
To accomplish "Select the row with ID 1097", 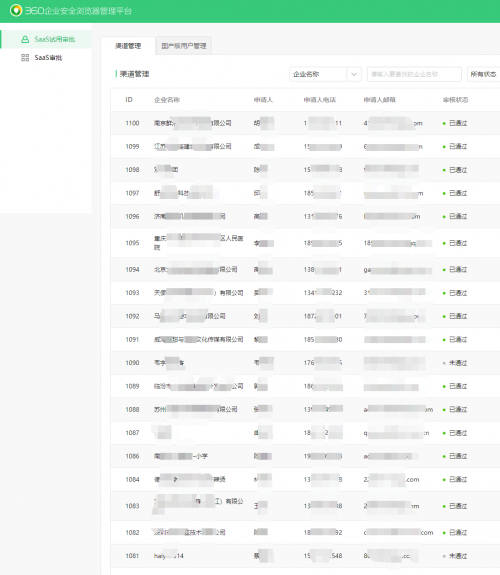I will [x=305, y=193].
